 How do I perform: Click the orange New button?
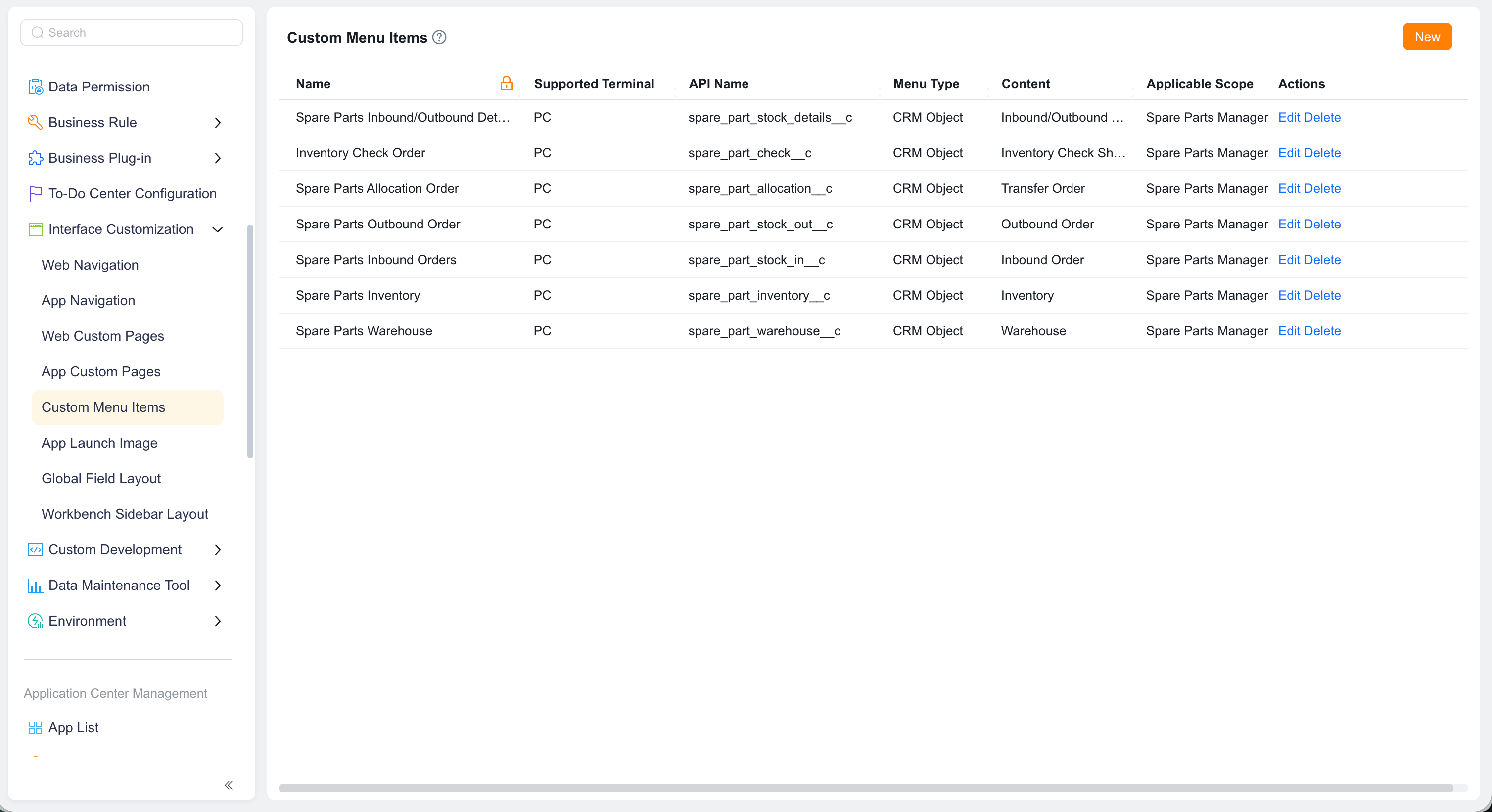tap(1427, 37)
